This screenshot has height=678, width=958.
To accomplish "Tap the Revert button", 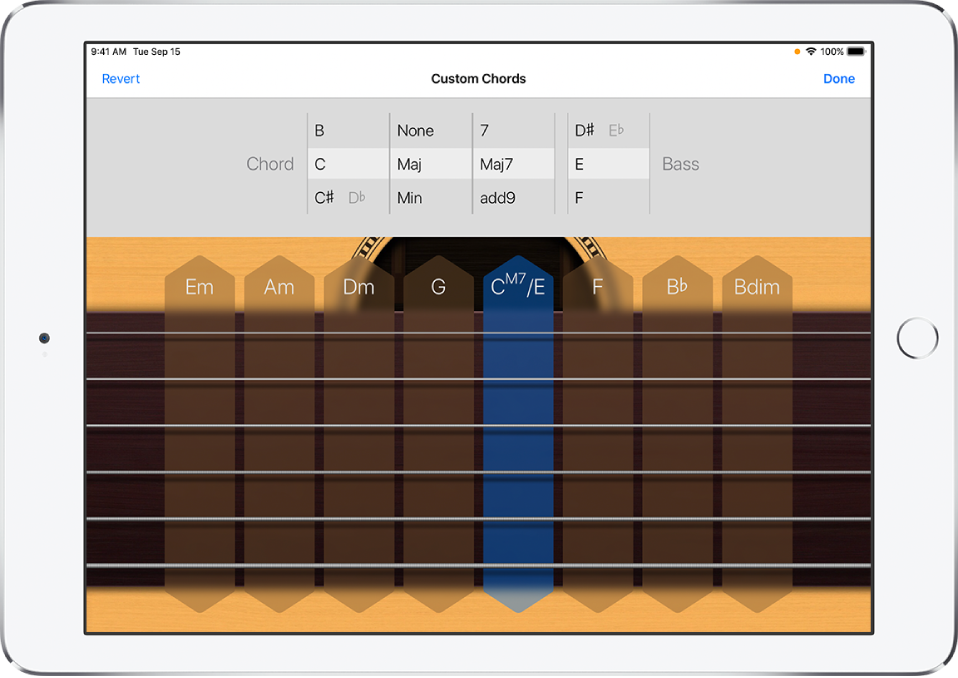I will [x=121, y=79].
